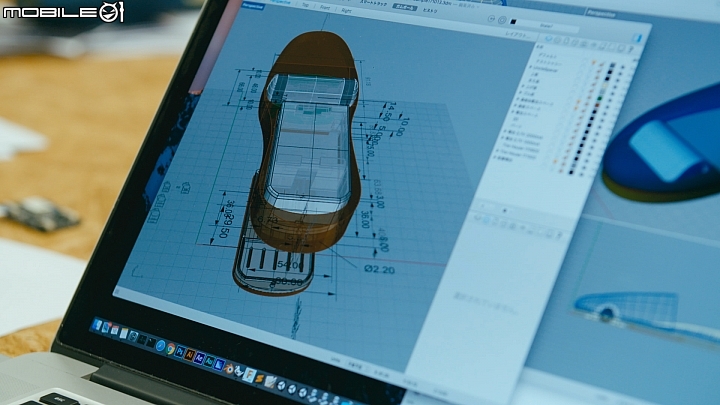Click Perspective label in the right window
Viewport: 720px width, 405px height.
(x=601, y=14)
